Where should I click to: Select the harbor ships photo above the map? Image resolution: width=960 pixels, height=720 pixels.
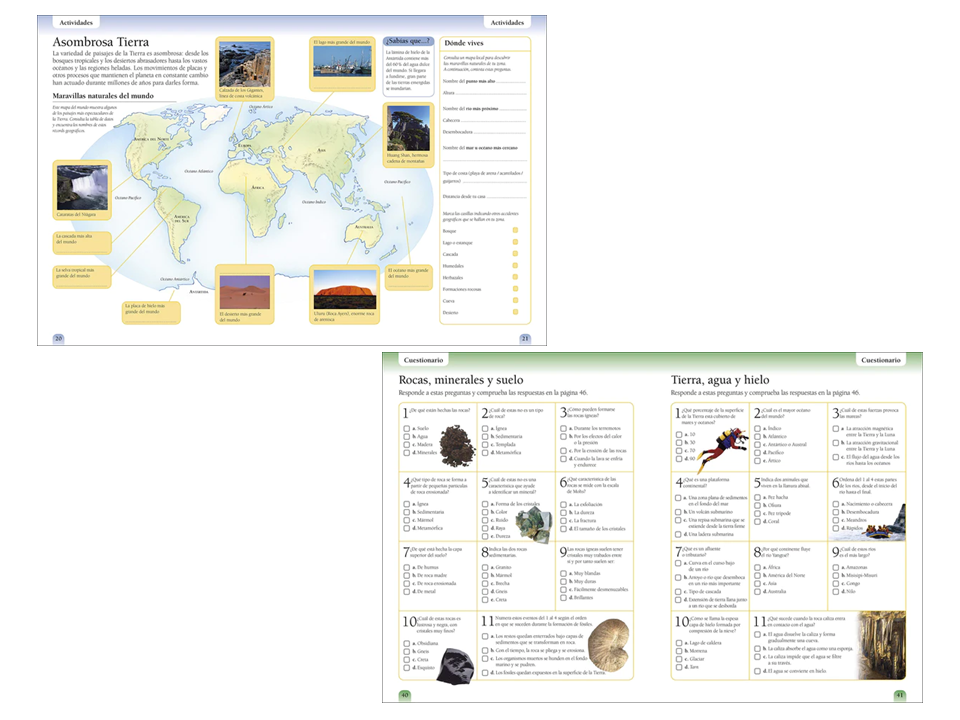(342, 61)
